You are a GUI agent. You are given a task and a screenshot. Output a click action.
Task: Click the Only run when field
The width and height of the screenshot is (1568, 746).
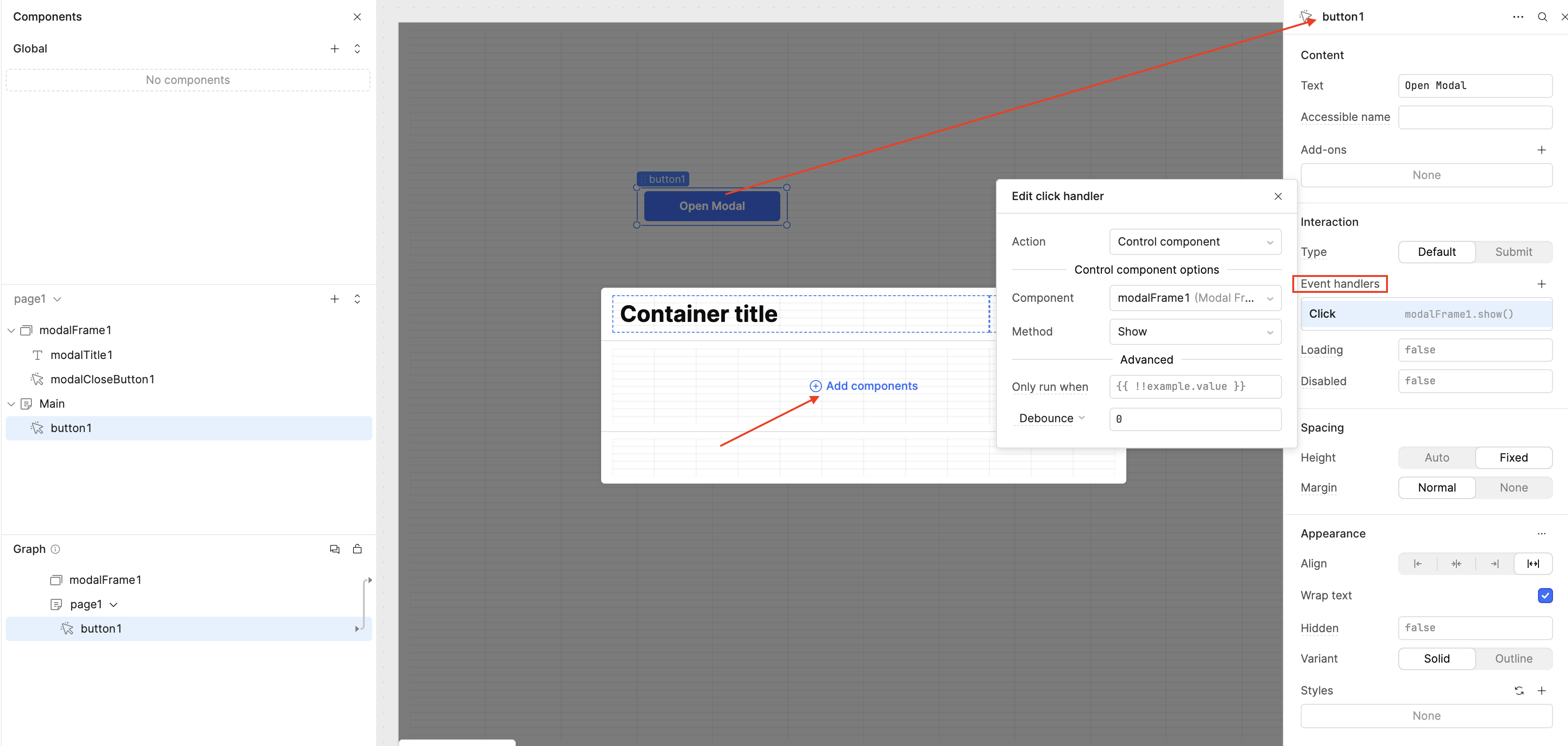[1194, 387]
